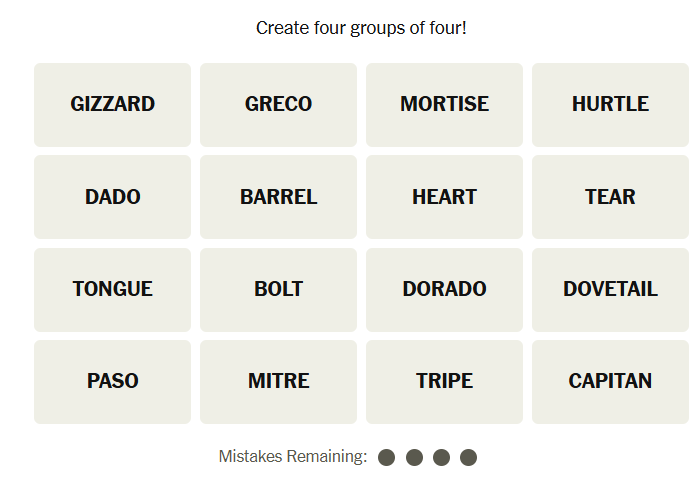The image size is (700, 481).
Task: Click the "Mistakes Remaining:" label
Action: pos(293,457)
